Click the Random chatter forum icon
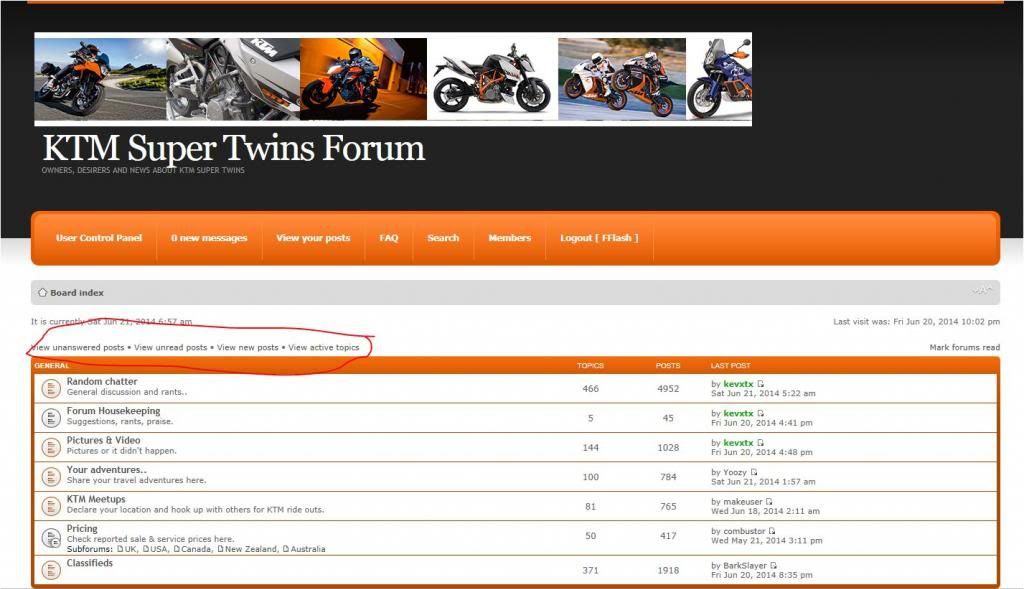Viewport: 1024px width, 589px height. tap(51, 389)
